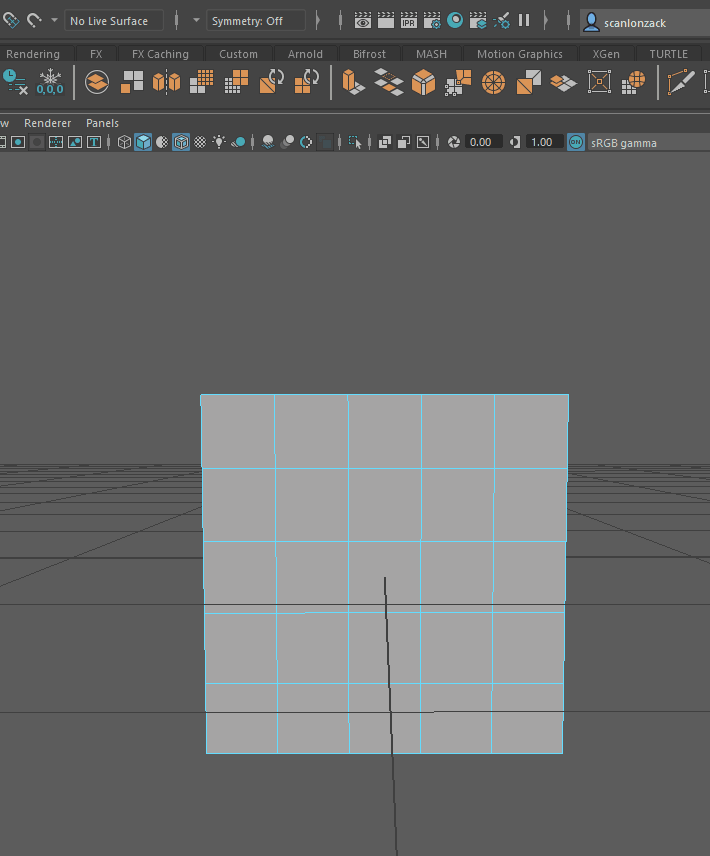Open dropdown arrow beside magnet icon
Image resolution: width=710 pixels, height=856 pixels.
pos(54,20)
